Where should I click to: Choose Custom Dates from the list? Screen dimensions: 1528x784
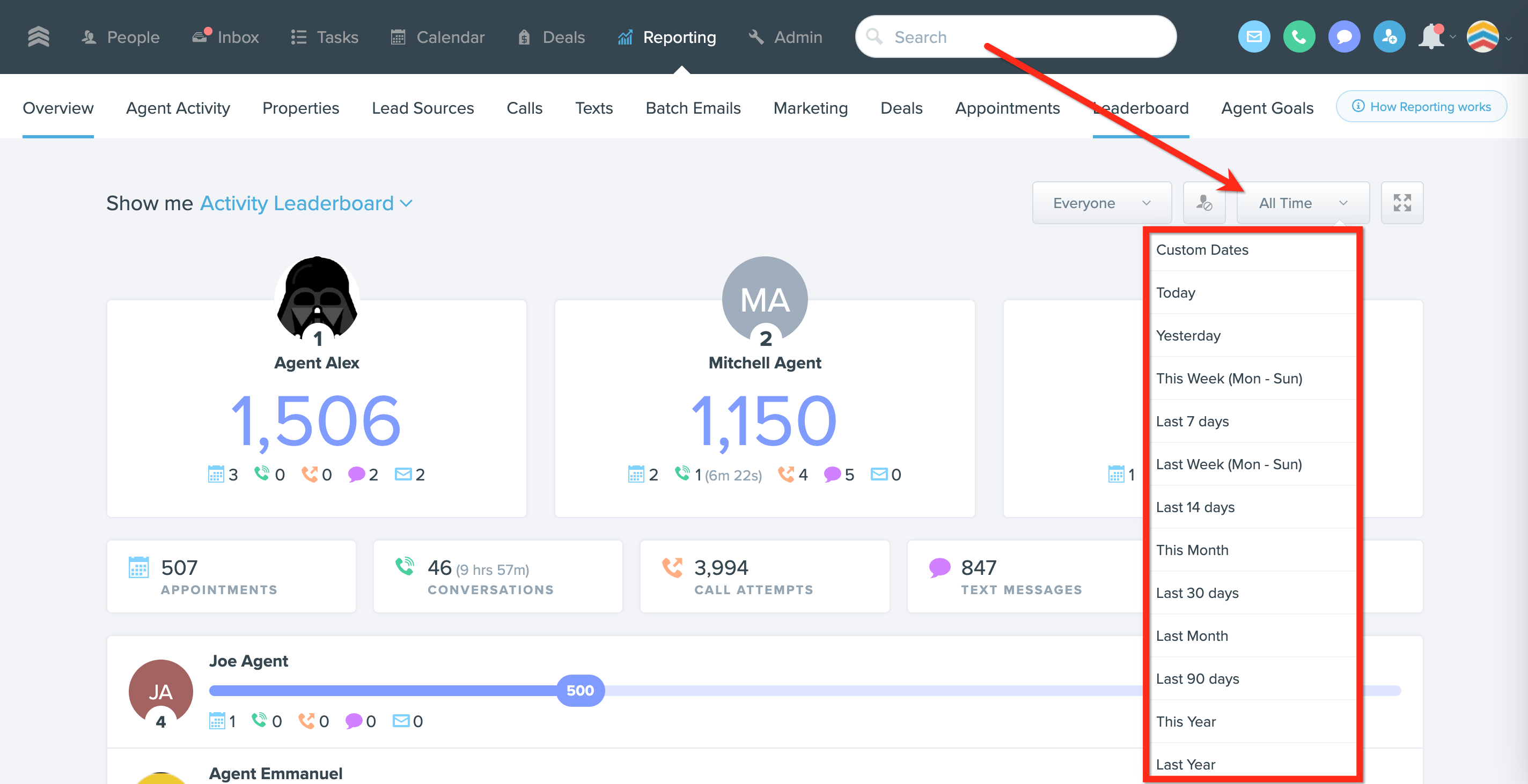1202,250
